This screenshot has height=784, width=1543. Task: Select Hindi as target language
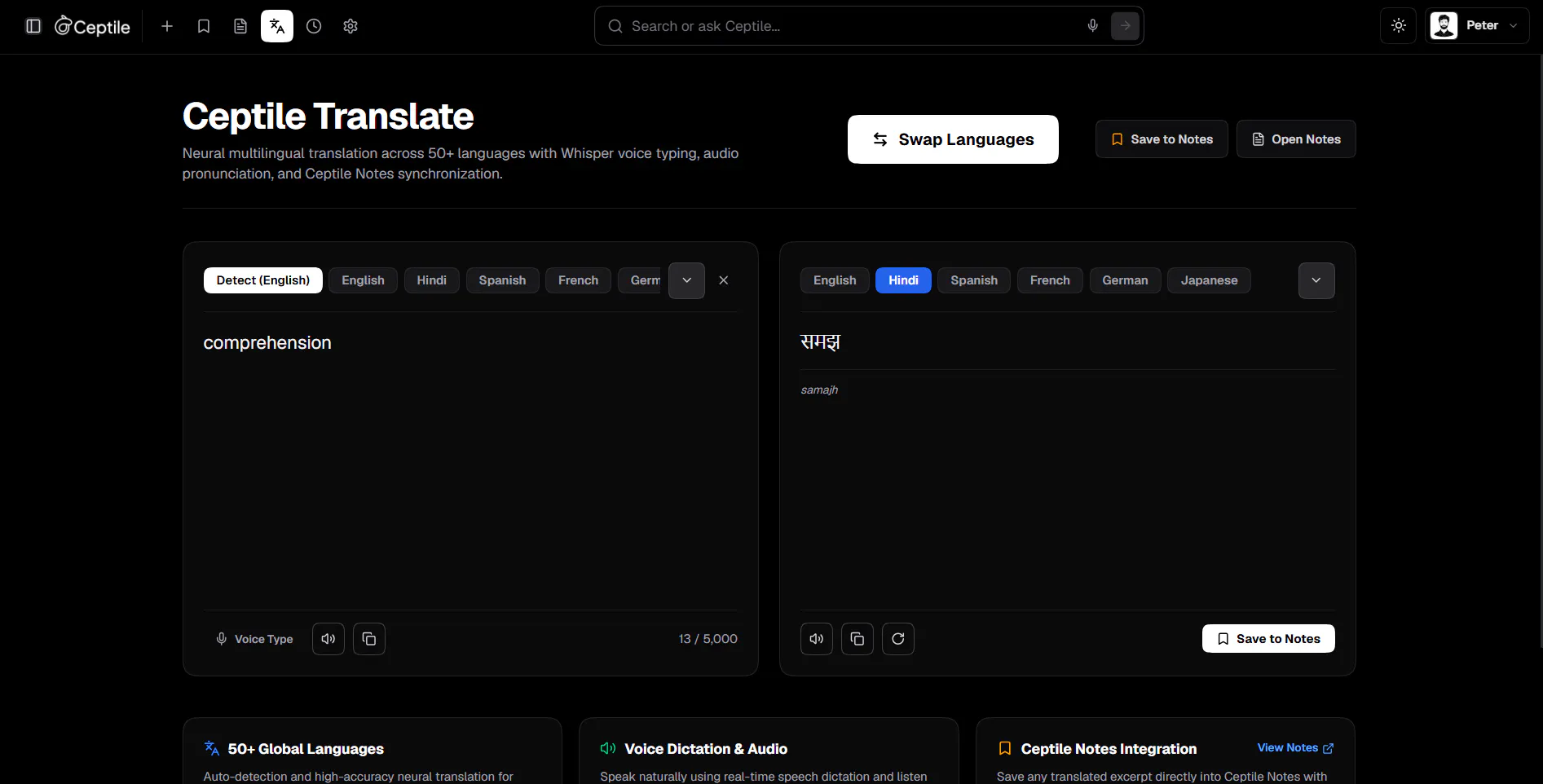[x=903, y=280]
